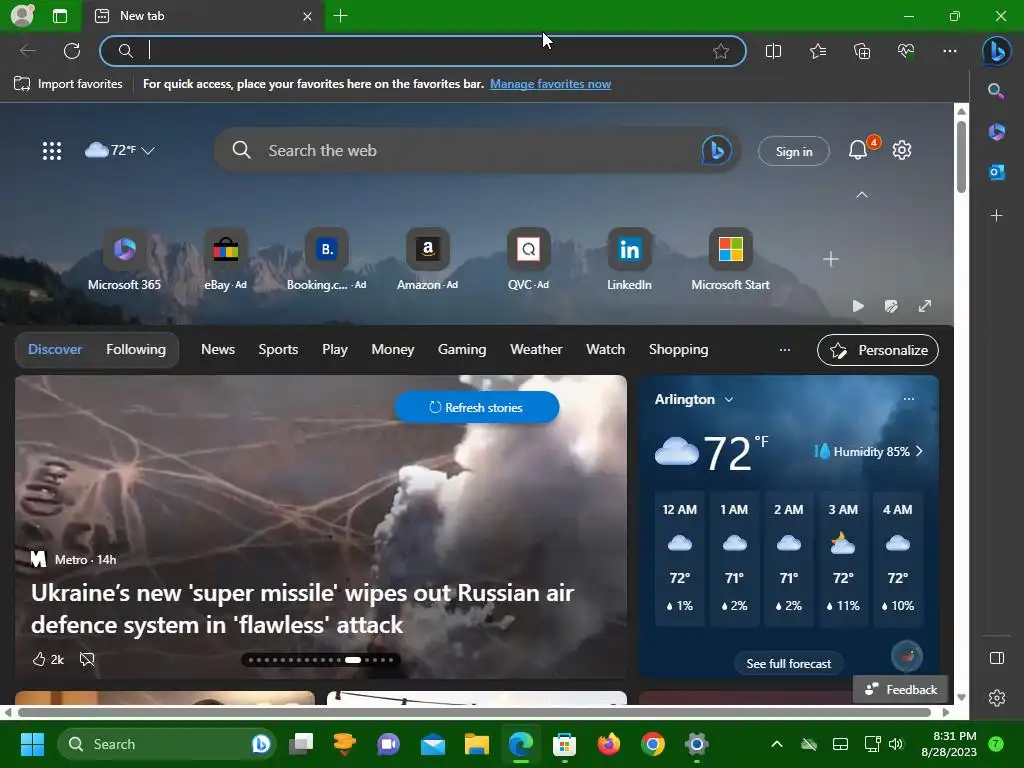Open the Favorites list icon
This screenshot has height=768, width=1024.
click(x=818, y=51)
